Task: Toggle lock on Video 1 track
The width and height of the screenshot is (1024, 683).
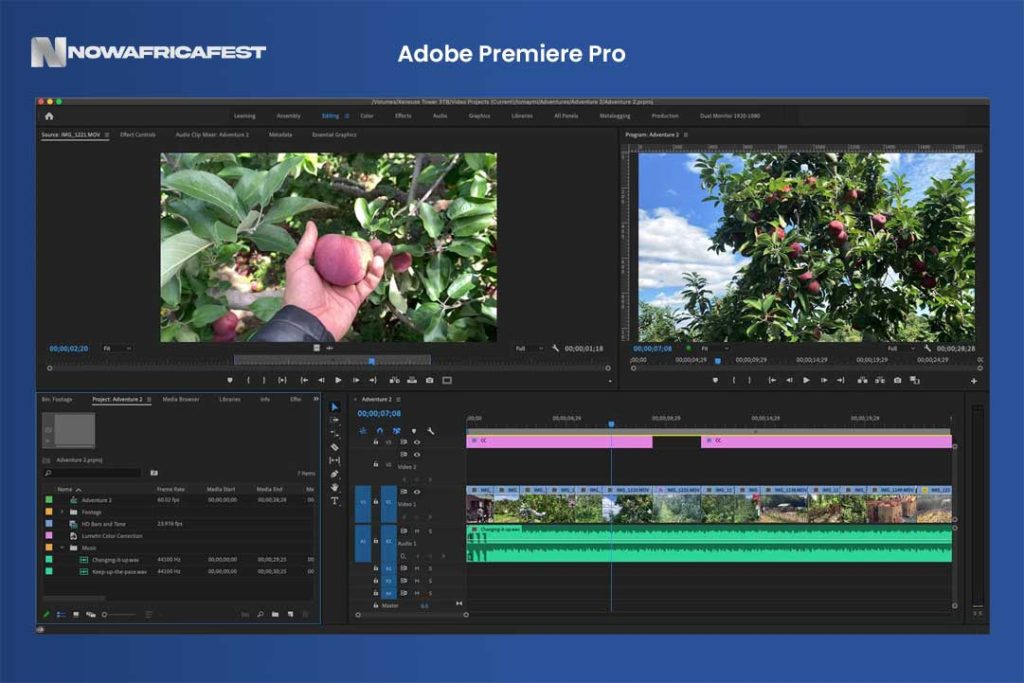Action: (x=376, y=501)
